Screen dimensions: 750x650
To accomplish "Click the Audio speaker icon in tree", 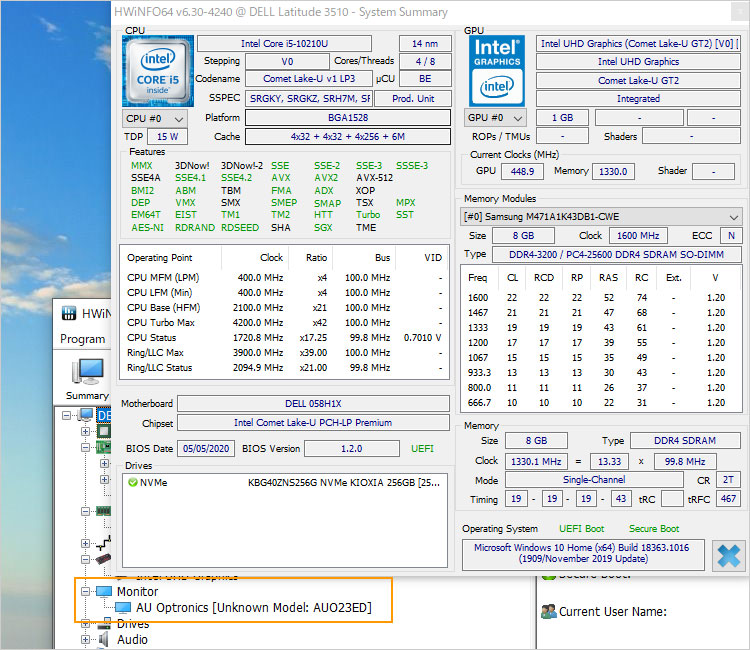I will click(x=103, y=639).
